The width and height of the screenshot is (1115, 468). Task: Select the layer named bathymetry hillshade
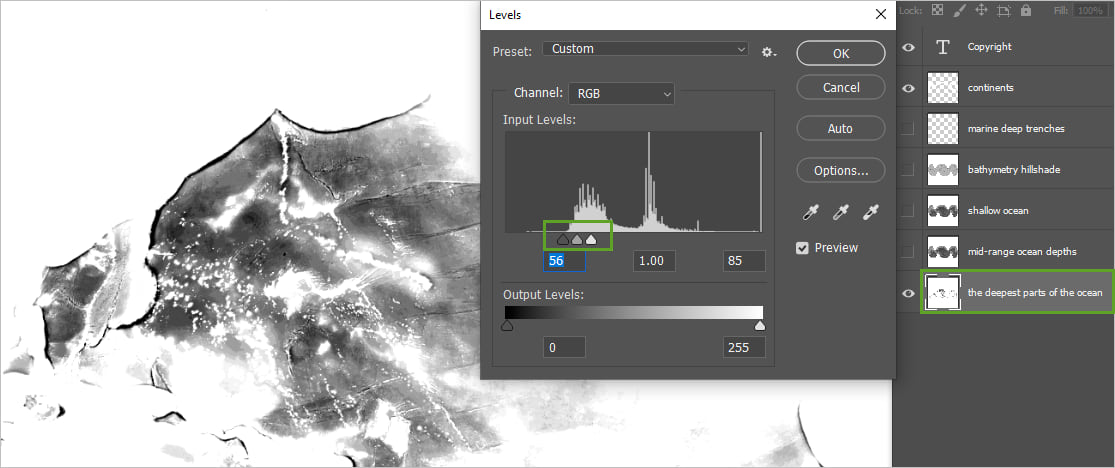click(1014, 170)
